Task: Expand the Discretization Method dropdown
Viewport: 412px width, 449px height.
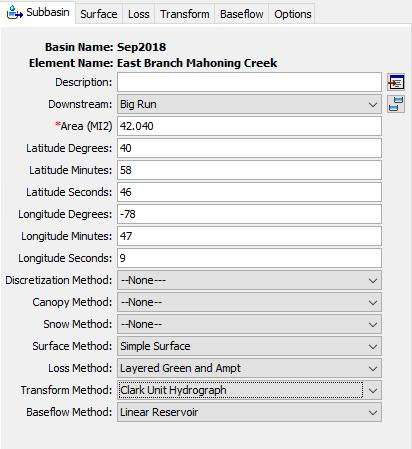Action: tap(249, 280)
